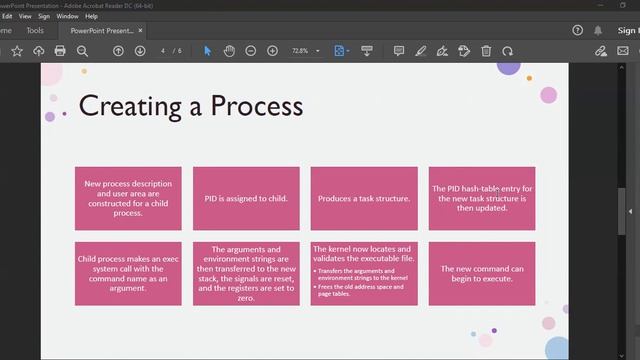Click the scrollbar down arrow
The height and width of the screenshot is (360, 640).
point(621,356)
